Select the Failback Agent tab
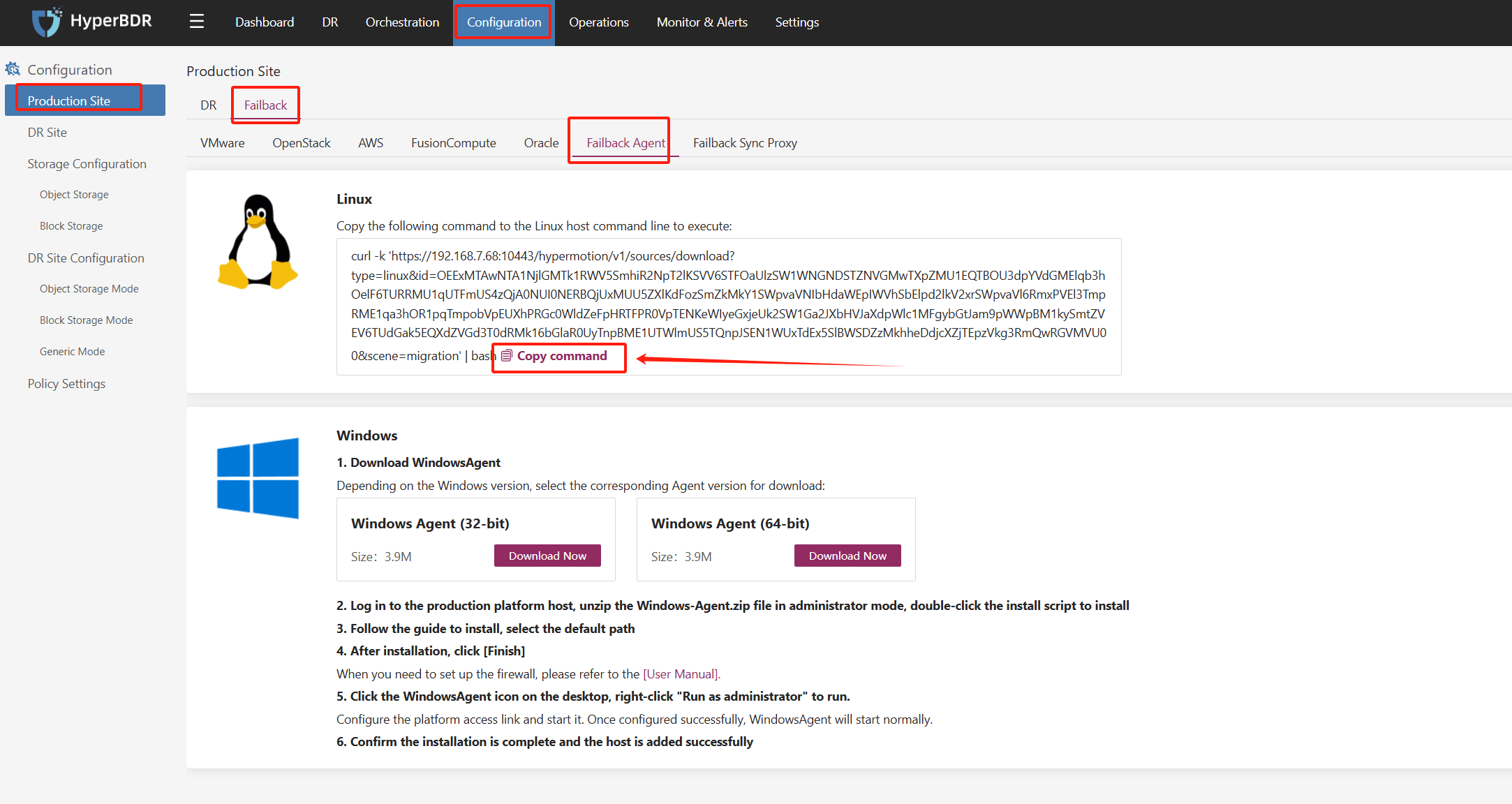Image resolution: width=1512 pixels, height=804 pixels. (626, 142)
